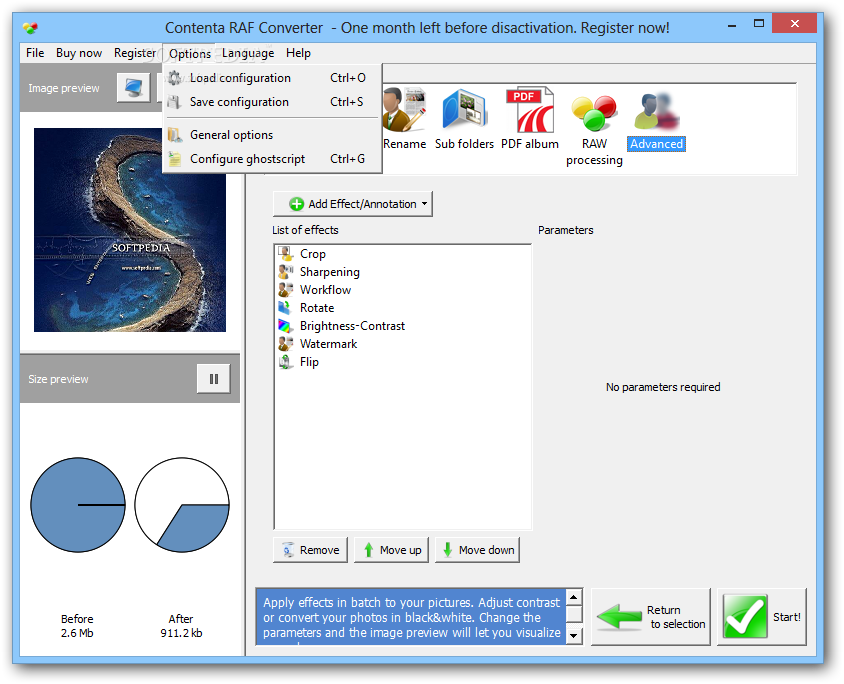Select Brightness-Contrast in effects list
Screen dimensions: 844x684
click(352, 326)
